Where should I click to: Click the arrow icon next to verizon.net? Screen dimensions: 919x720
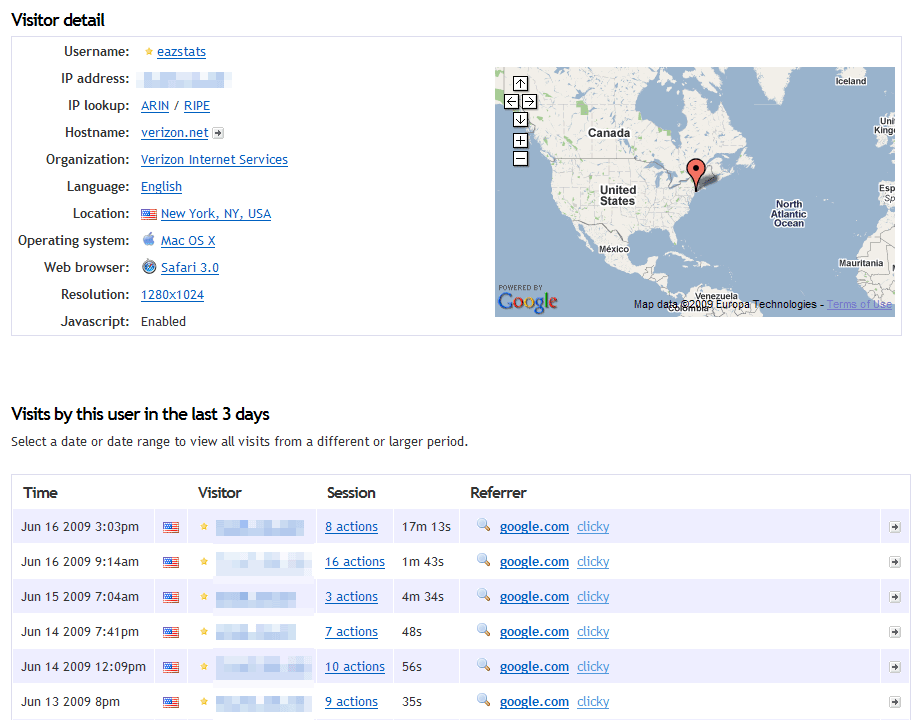click(218, 133)
